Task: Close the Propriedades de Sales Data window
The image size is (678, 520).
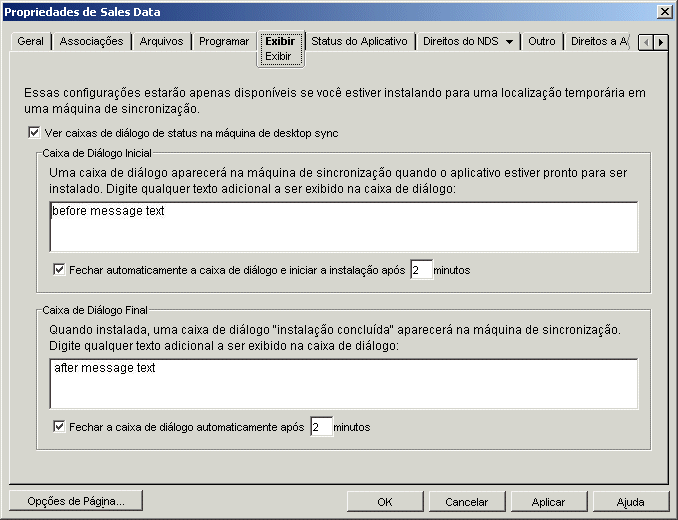Action: click(664, 12)
